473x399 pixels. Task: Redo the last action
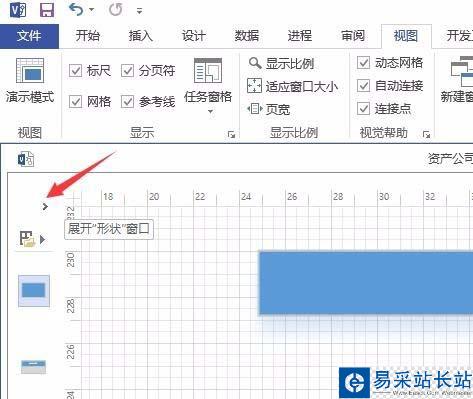coord(116,10)
